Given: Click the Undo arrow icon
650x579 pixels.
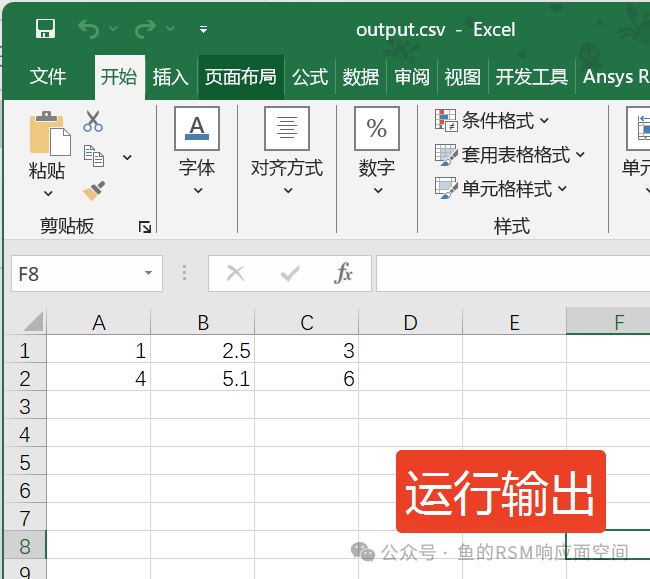Looking at the screenshot, I should point(89,29).
